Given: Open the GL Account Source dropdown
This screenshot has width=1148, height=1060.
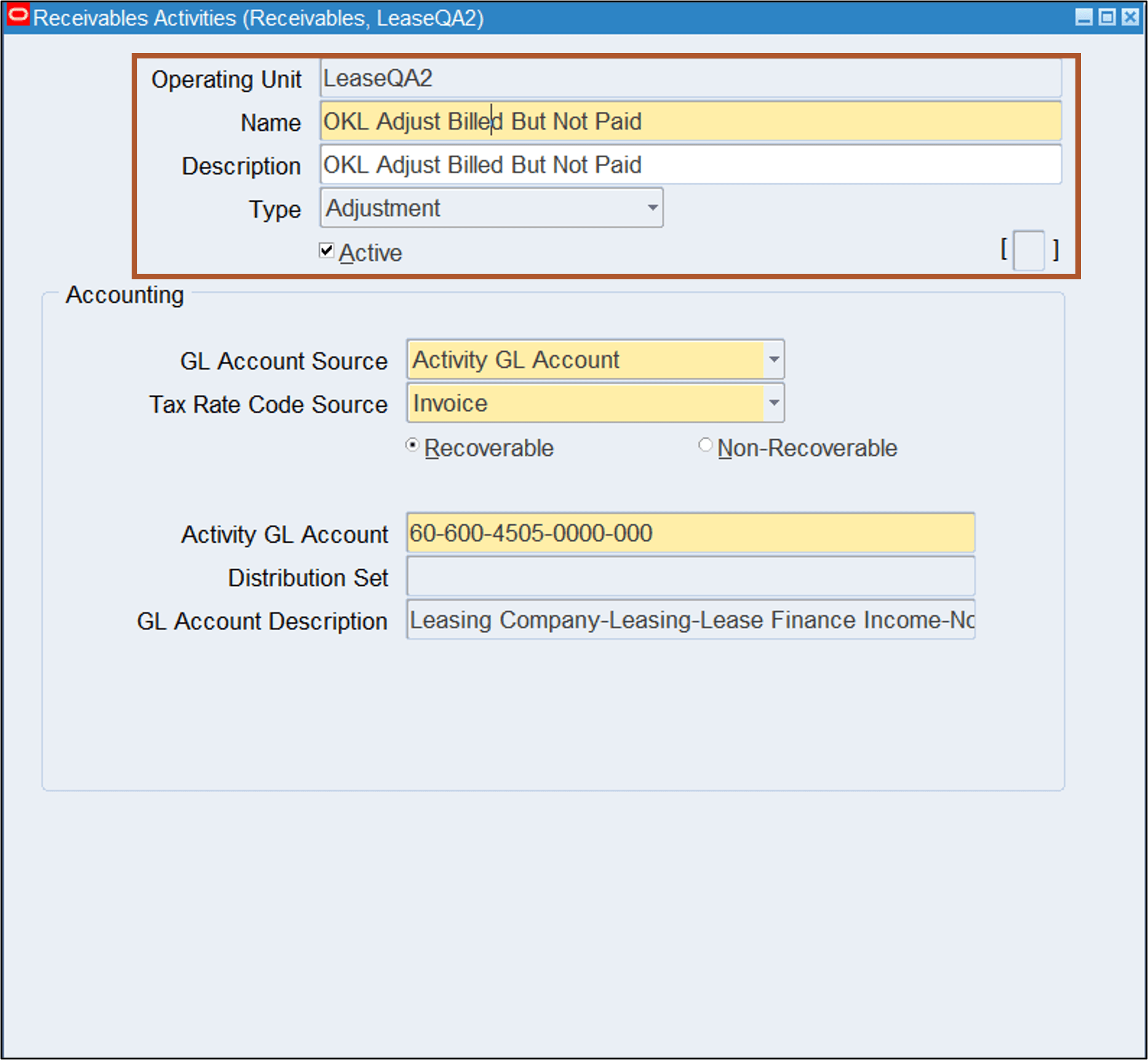Looking at the screenshot, I should point(773,361).
